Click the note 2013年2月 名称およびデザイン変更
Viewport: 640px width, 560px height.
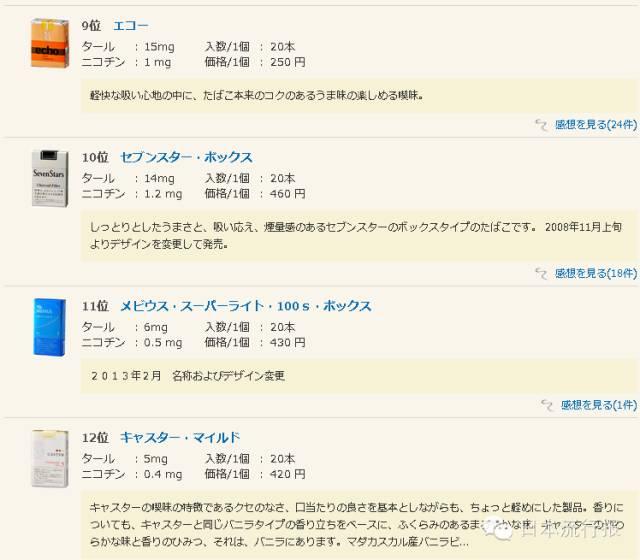(x=187, y=376)
